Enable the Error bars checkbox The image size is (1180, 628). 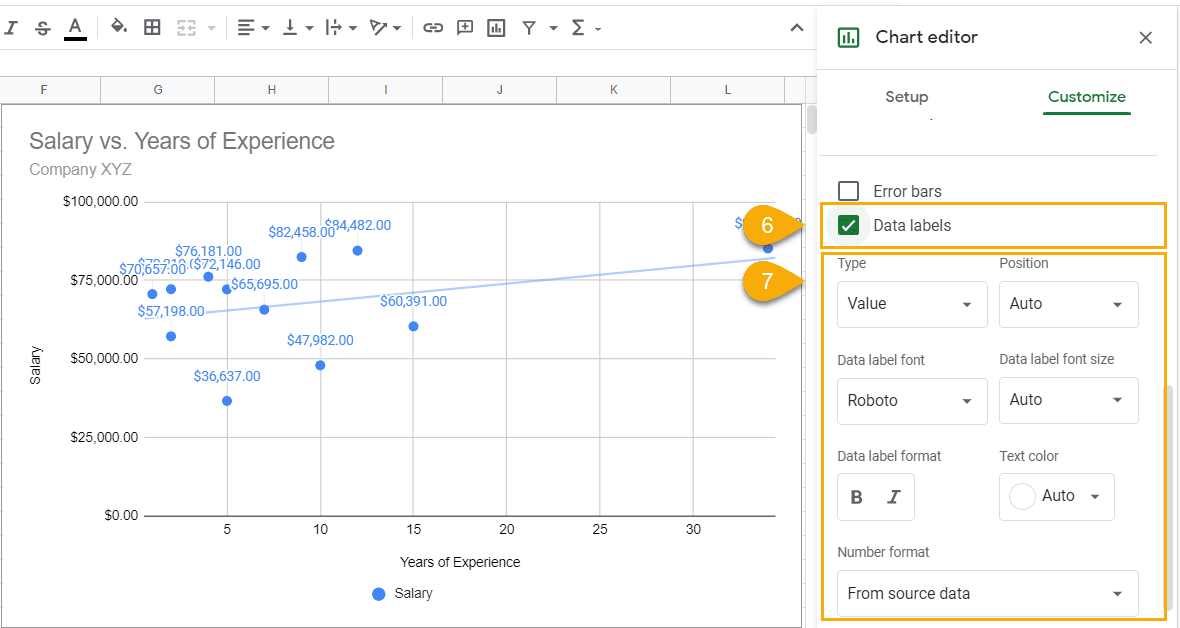pos(848,190)
